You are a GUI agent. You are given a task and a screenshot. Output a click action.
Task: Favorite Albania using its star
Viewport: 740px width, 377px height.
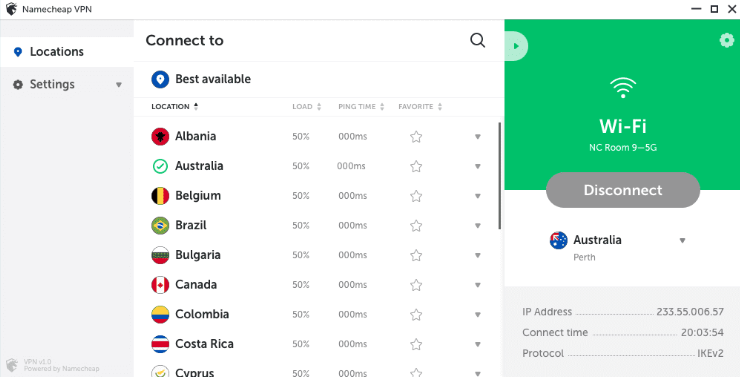tap(416, 137)
